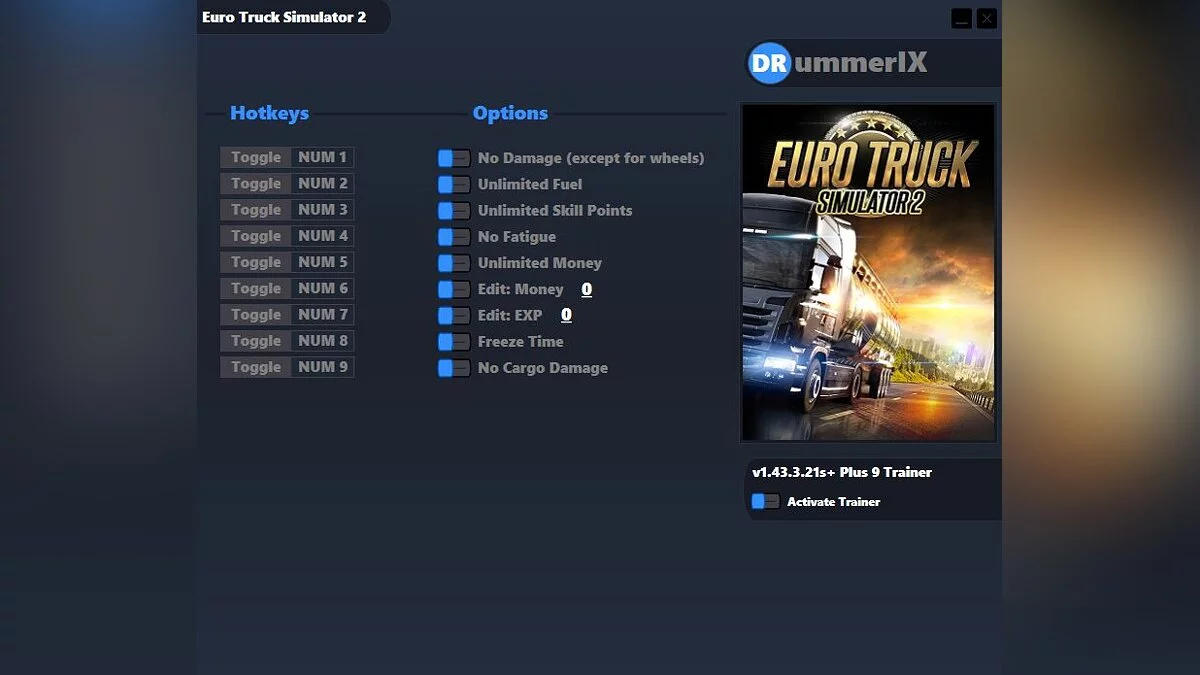Click the 0 value next to Edit: EXP
Viewport: 1200px width, 675px height.
click(566, 315)
